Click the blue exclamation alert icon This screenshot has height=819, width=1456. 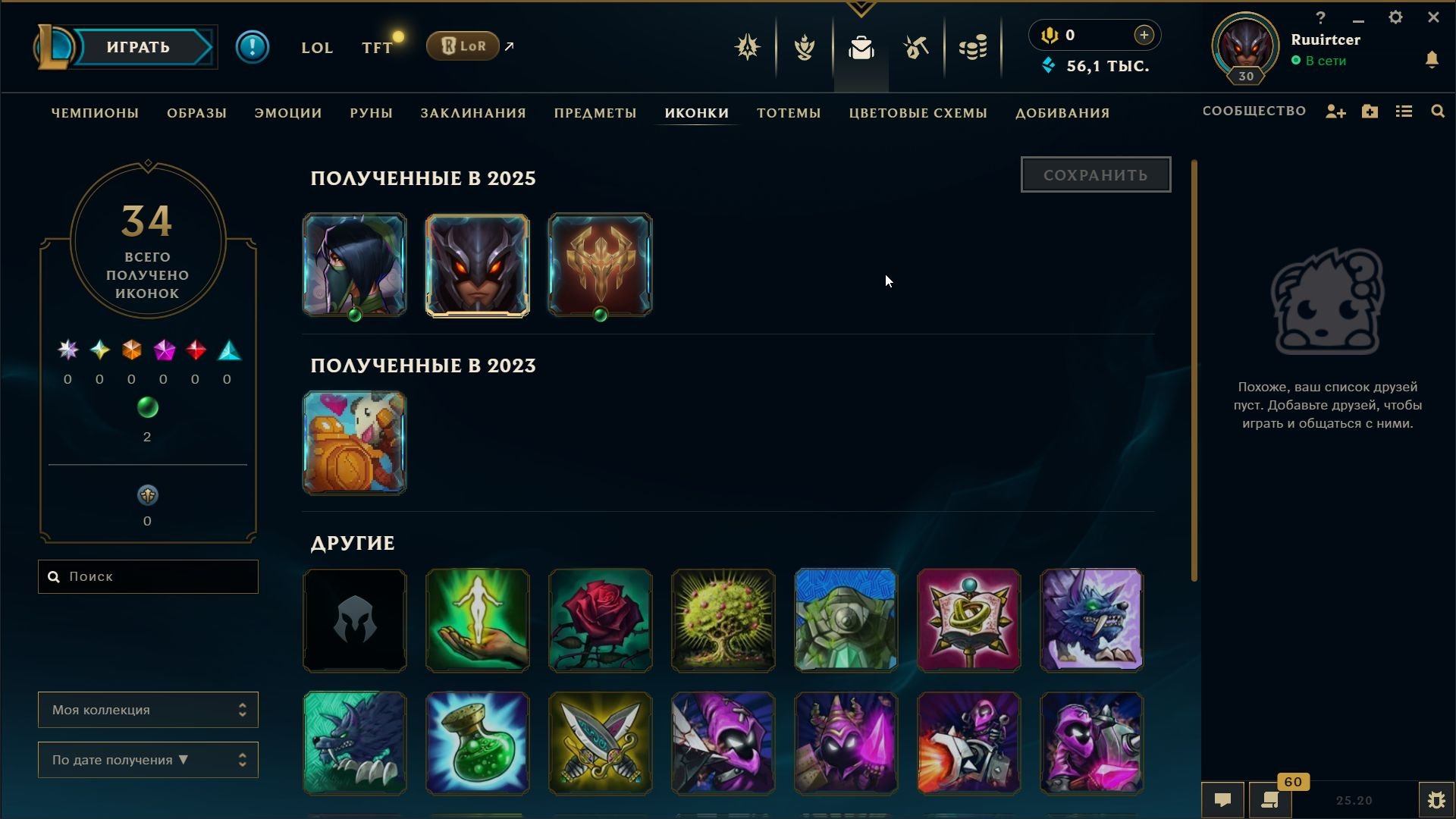pyautogui.click(x=253, y=47)
